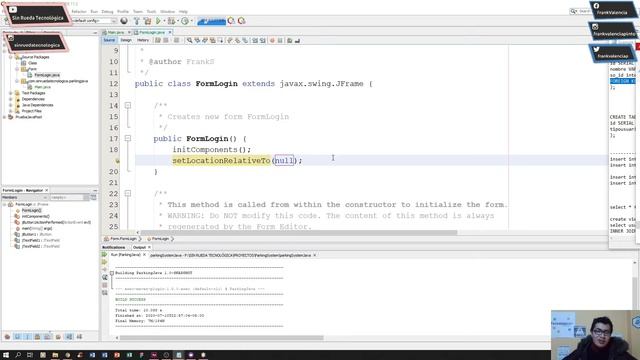
Task: Collapse the fold at line 14 comment
Action: pos(128,105)
